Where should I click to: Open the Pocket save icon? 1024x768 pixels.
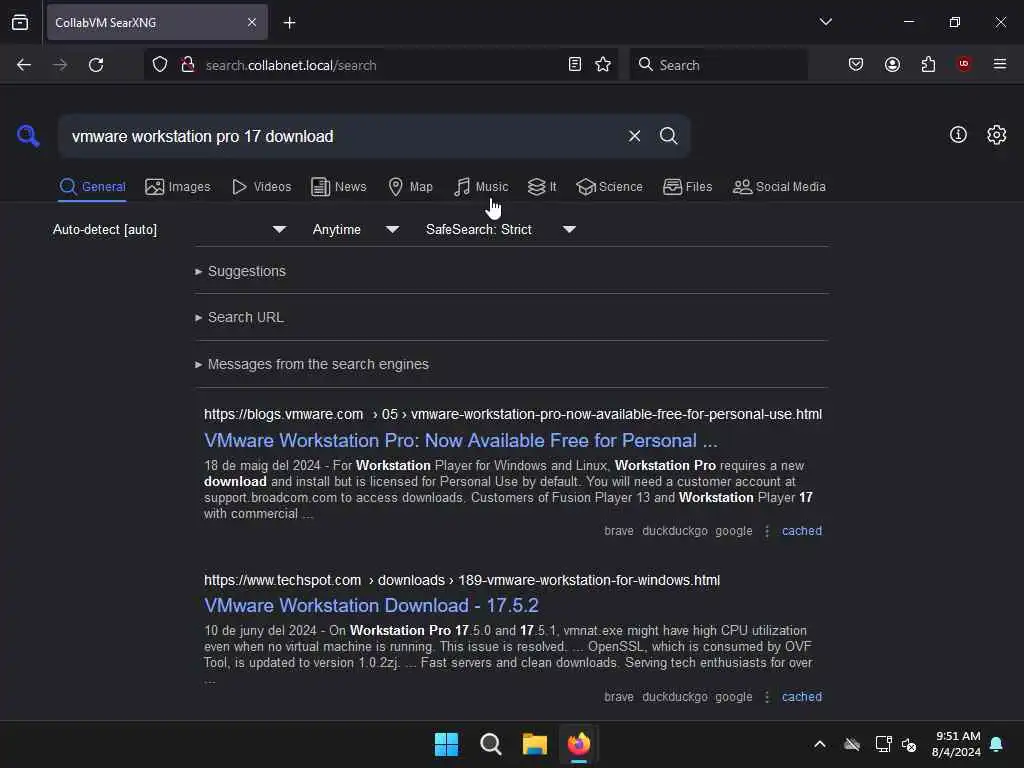click(x=856, y=64)
